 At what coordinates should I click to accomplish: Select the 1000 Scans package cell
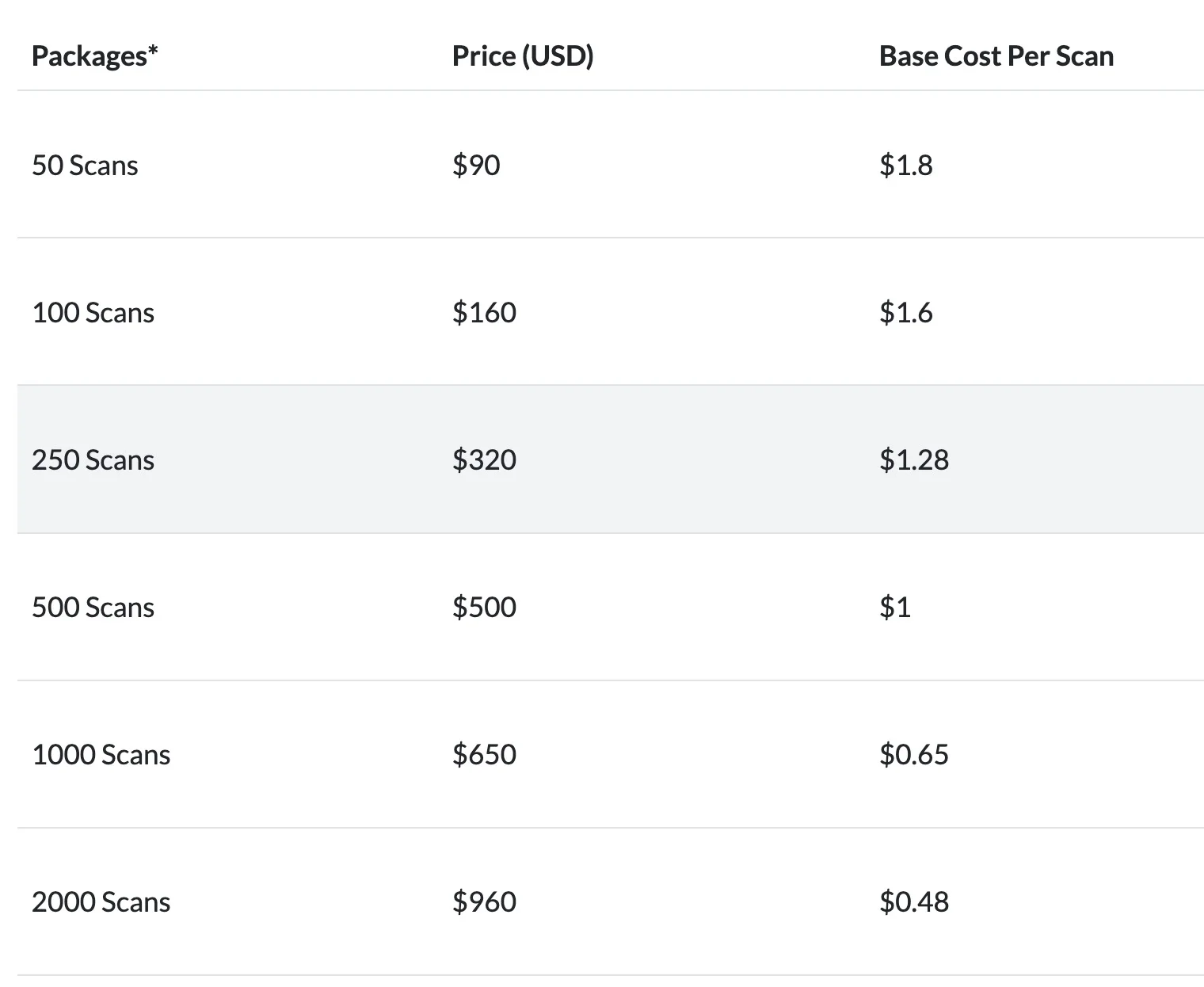101,755
